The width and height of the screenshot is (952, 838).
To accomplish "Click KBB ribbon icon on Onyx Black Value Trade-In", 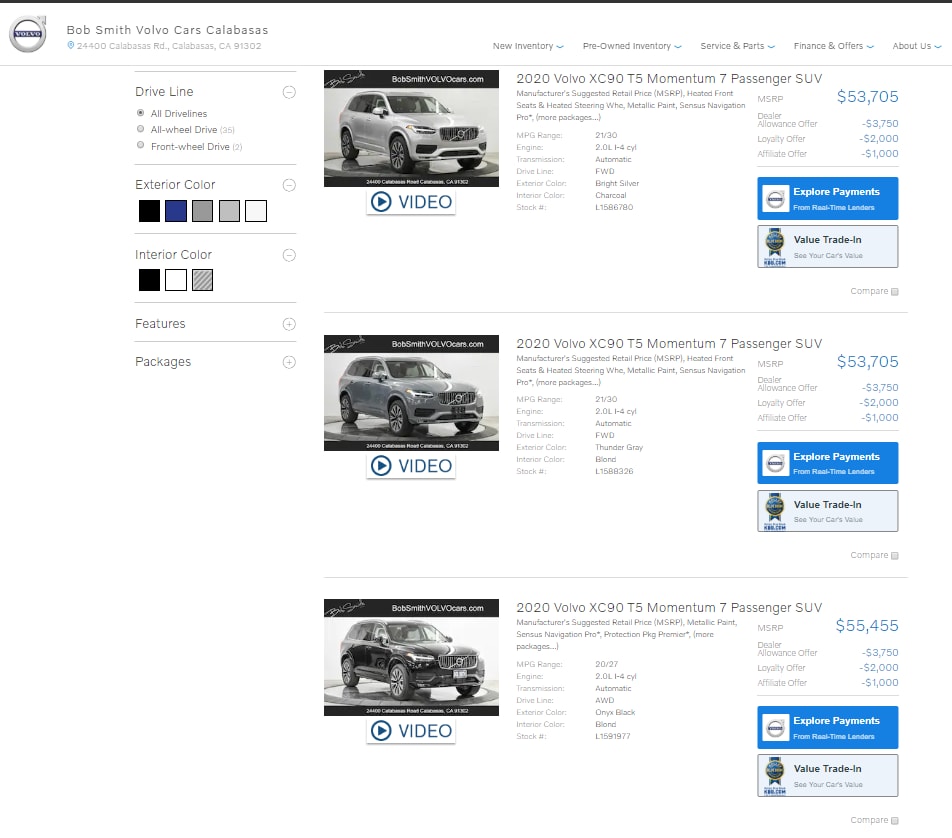I will pos(775,776).
